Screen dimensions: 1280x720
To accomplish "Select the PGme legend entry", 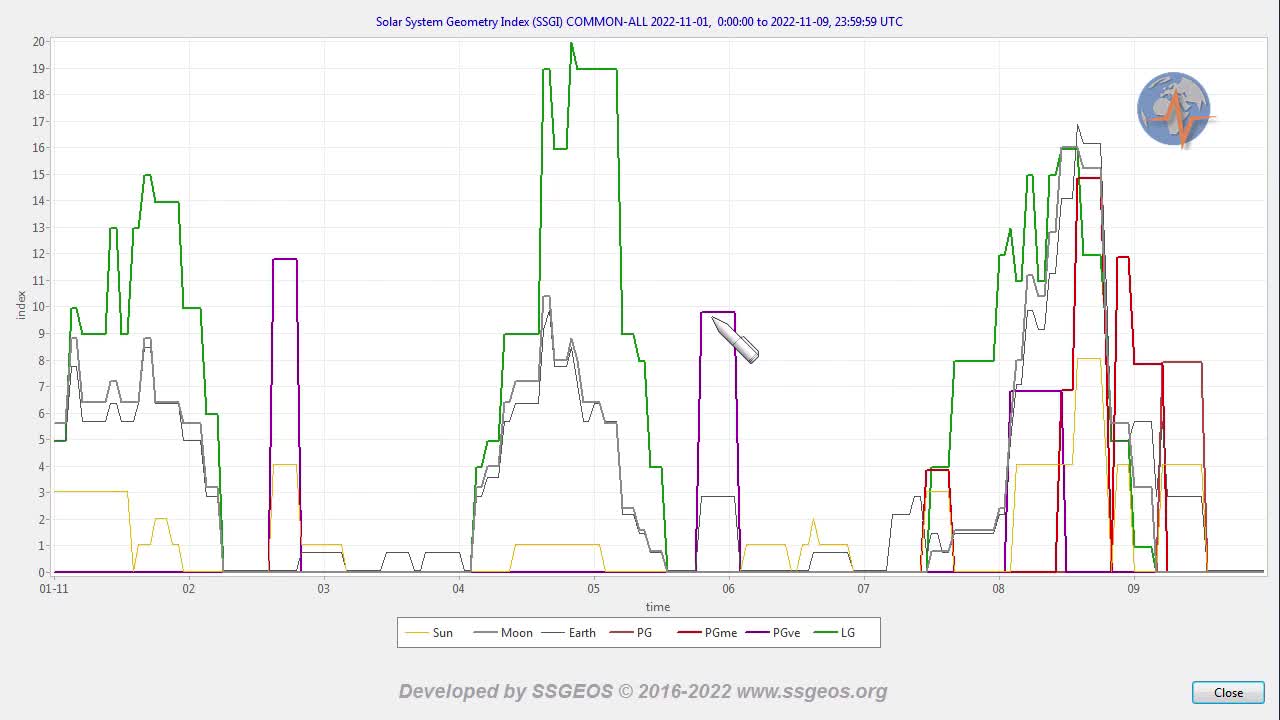I will click(x=708, y=632).
